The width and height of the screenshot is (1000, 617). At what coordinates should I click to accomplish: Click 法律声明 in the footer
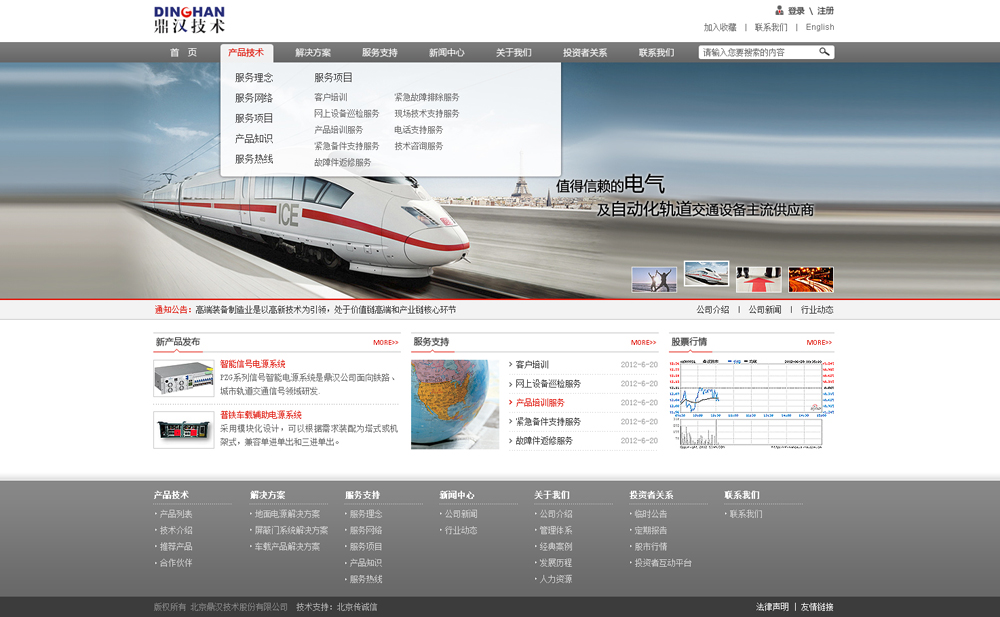point(772,607)
